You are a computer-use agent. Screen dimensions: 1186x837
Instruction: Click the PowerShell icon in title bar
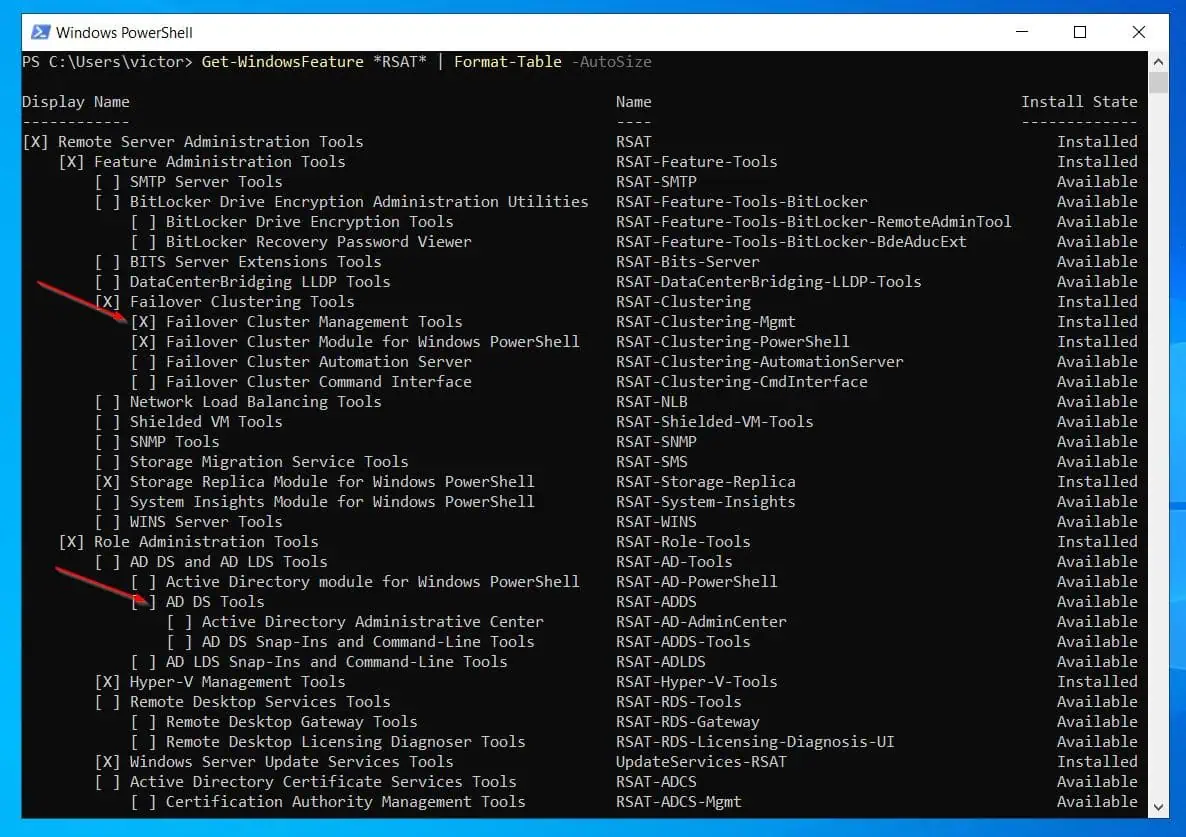(x=40, y=32)
